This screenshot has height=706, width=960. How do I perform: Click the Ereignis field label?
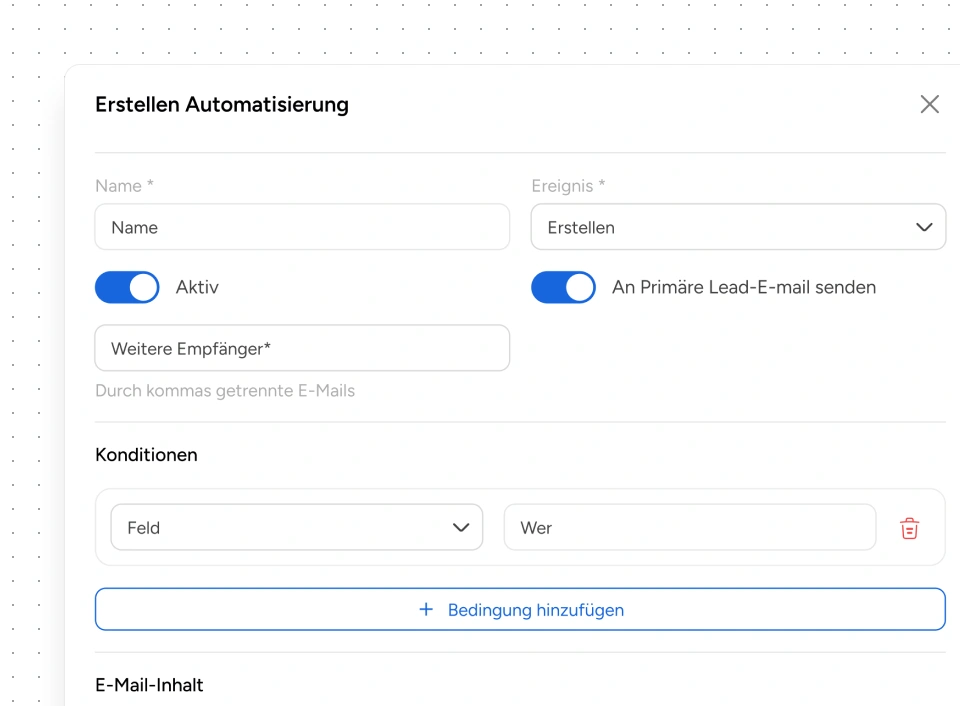(567, 185)
